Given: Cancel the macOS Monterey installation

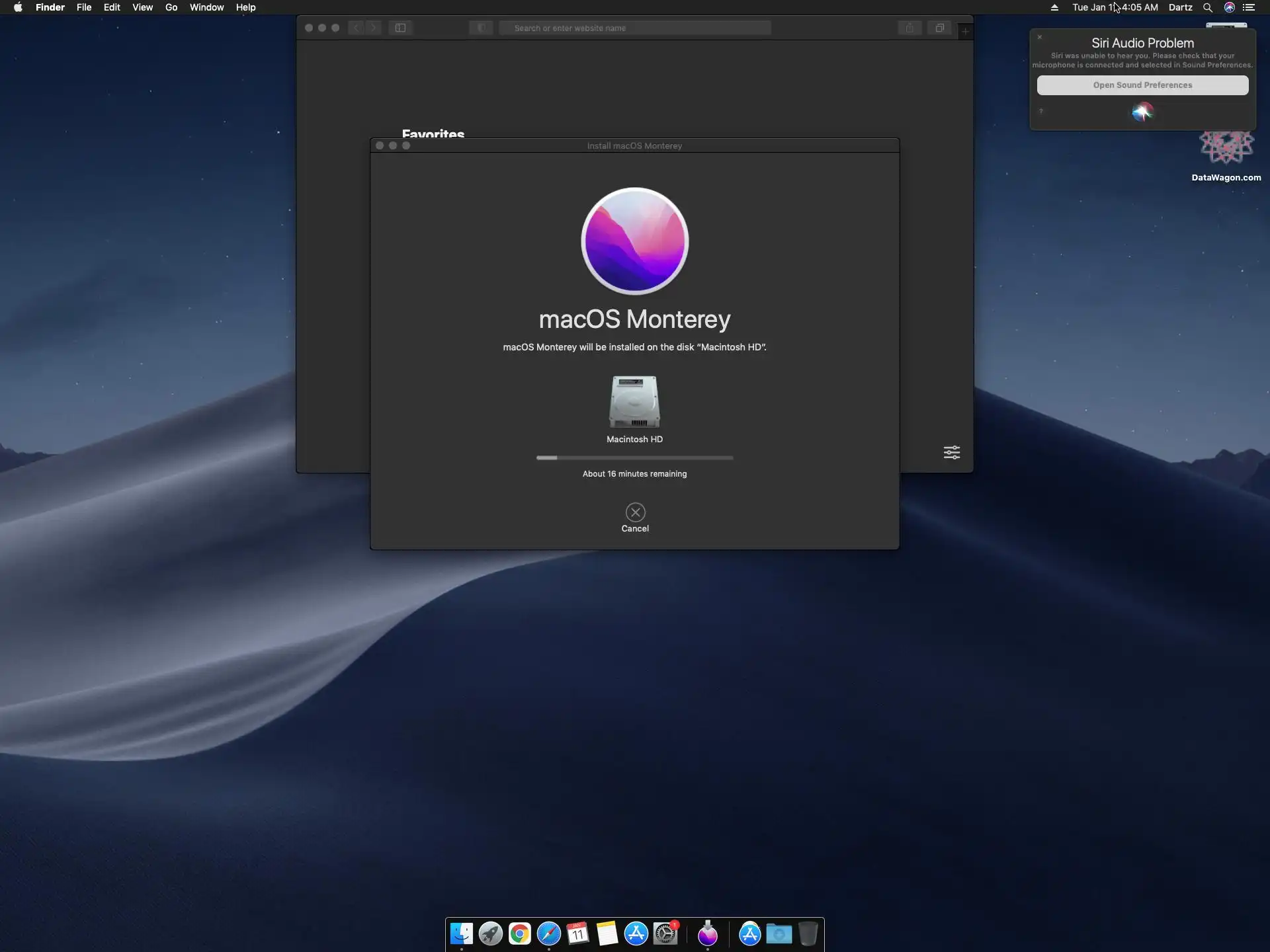Looking at the screenshot, I should 635,512.
